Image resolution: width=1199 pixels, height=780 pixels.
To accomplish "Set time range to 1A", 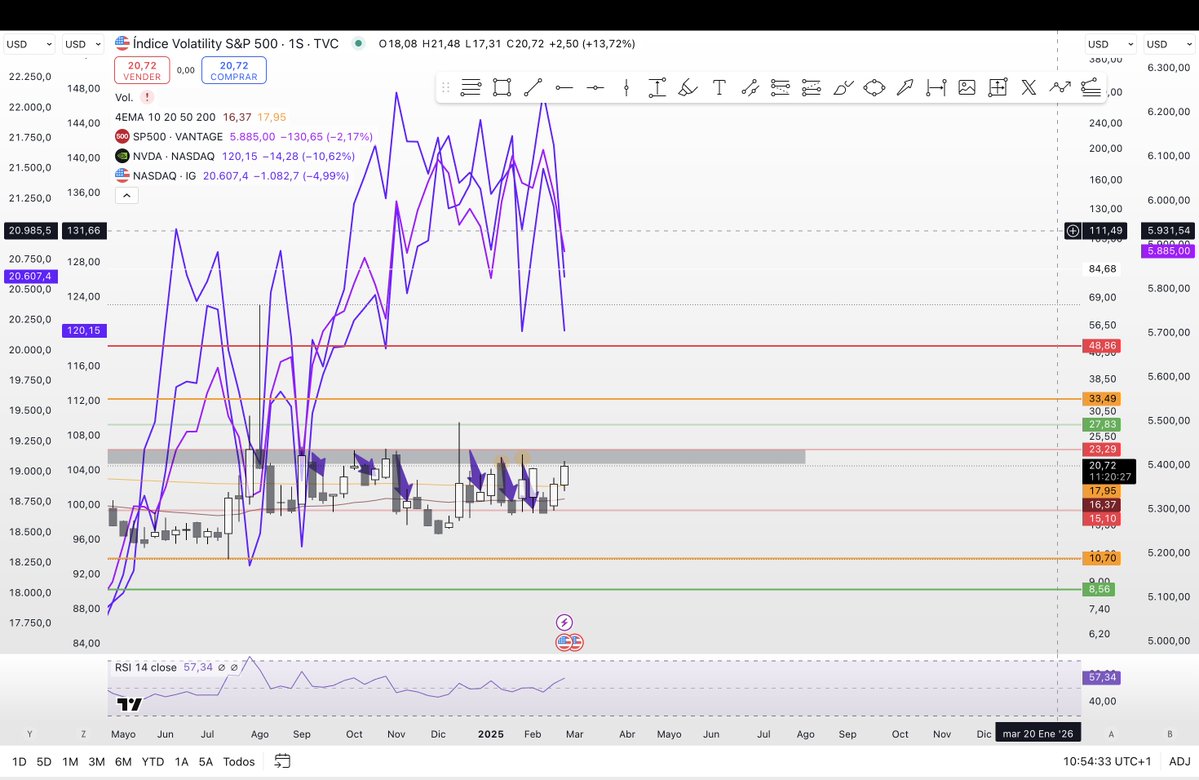I will (181, 762).
